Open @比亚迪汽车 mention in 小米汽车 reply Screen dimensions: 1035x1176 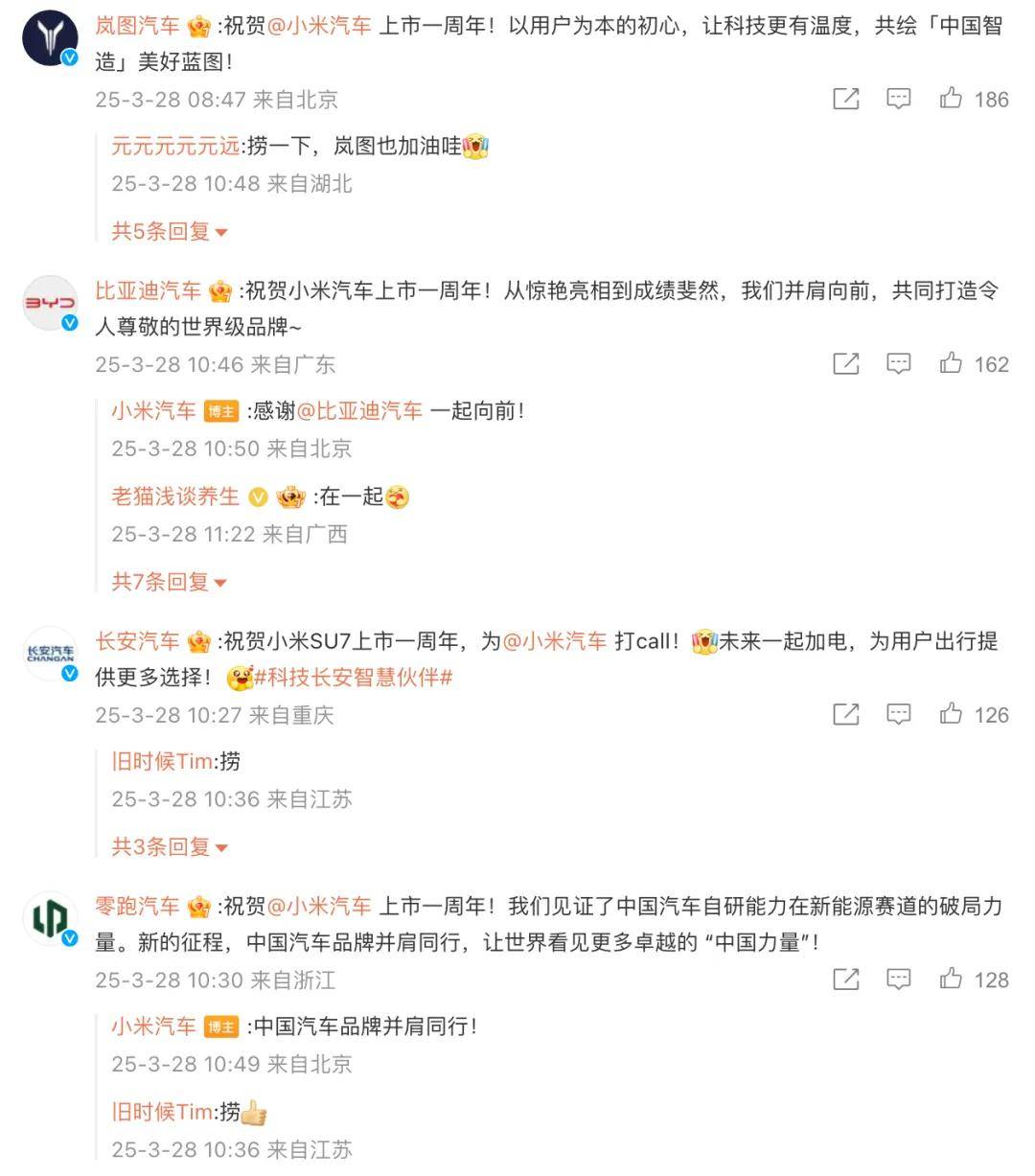coord(359,411)
